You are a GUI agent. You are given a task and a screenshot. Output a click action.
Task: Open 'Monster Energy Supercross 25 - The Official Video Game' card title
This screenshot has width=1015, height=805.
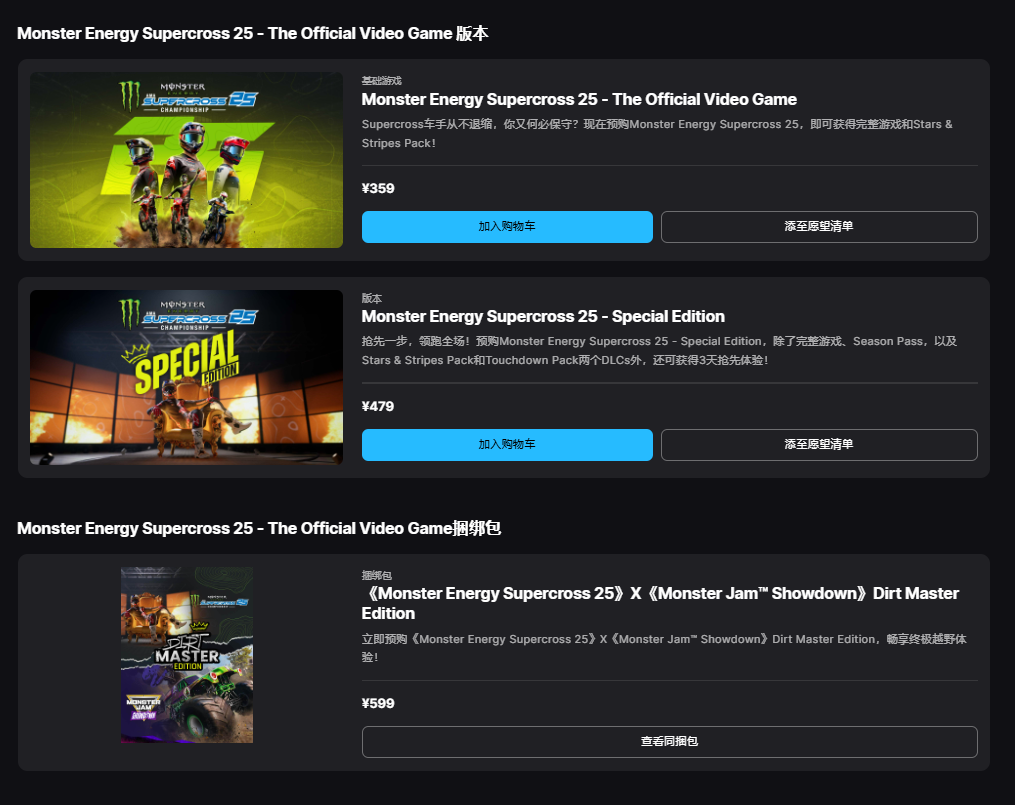579,99
